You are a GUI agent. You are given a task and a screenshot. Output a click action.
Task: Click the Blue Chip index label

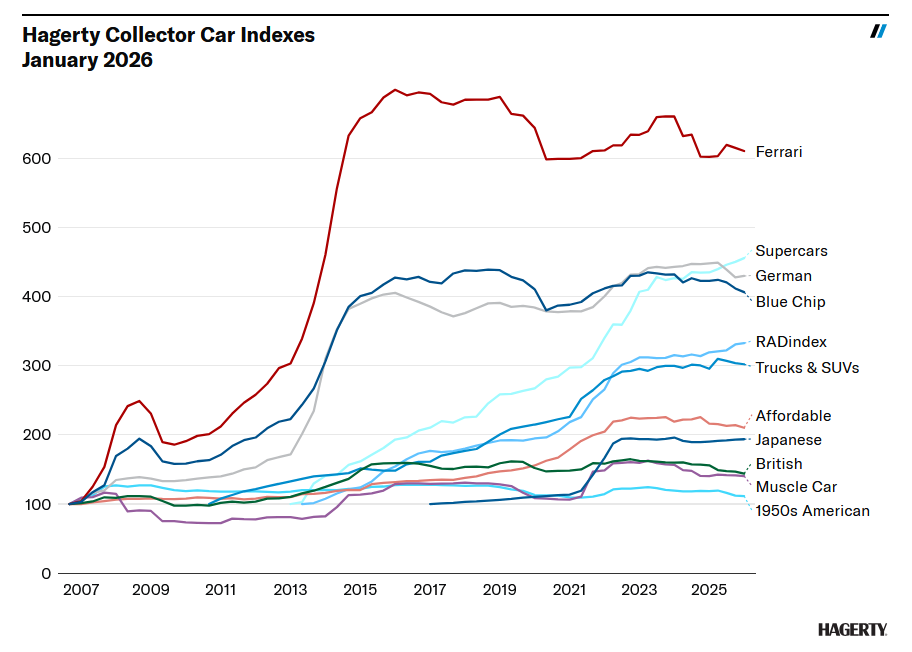pyautogui.click(x=790, y=302)
